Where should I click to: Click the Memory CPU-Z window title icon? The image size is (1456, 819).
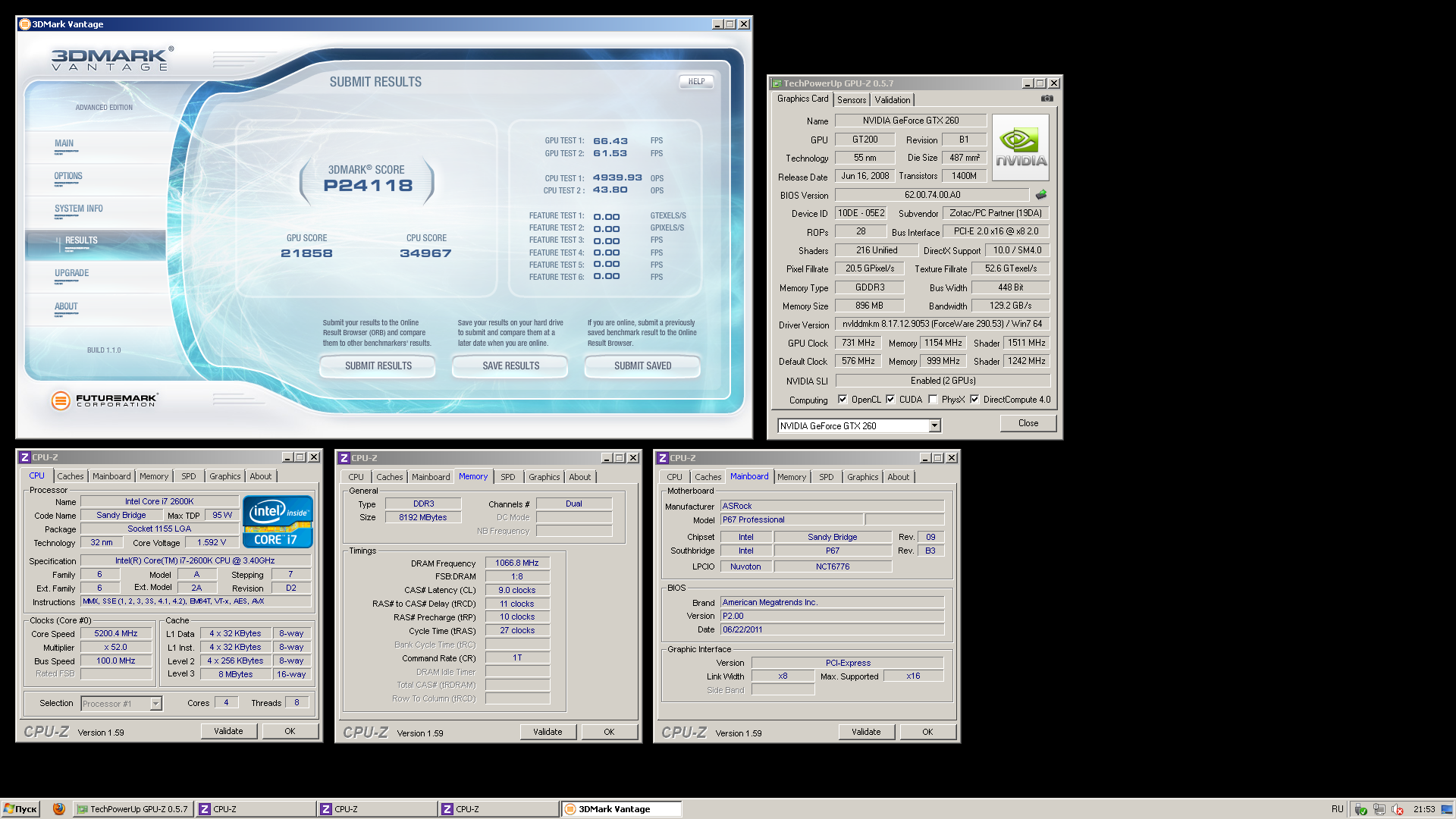(344, 458)
